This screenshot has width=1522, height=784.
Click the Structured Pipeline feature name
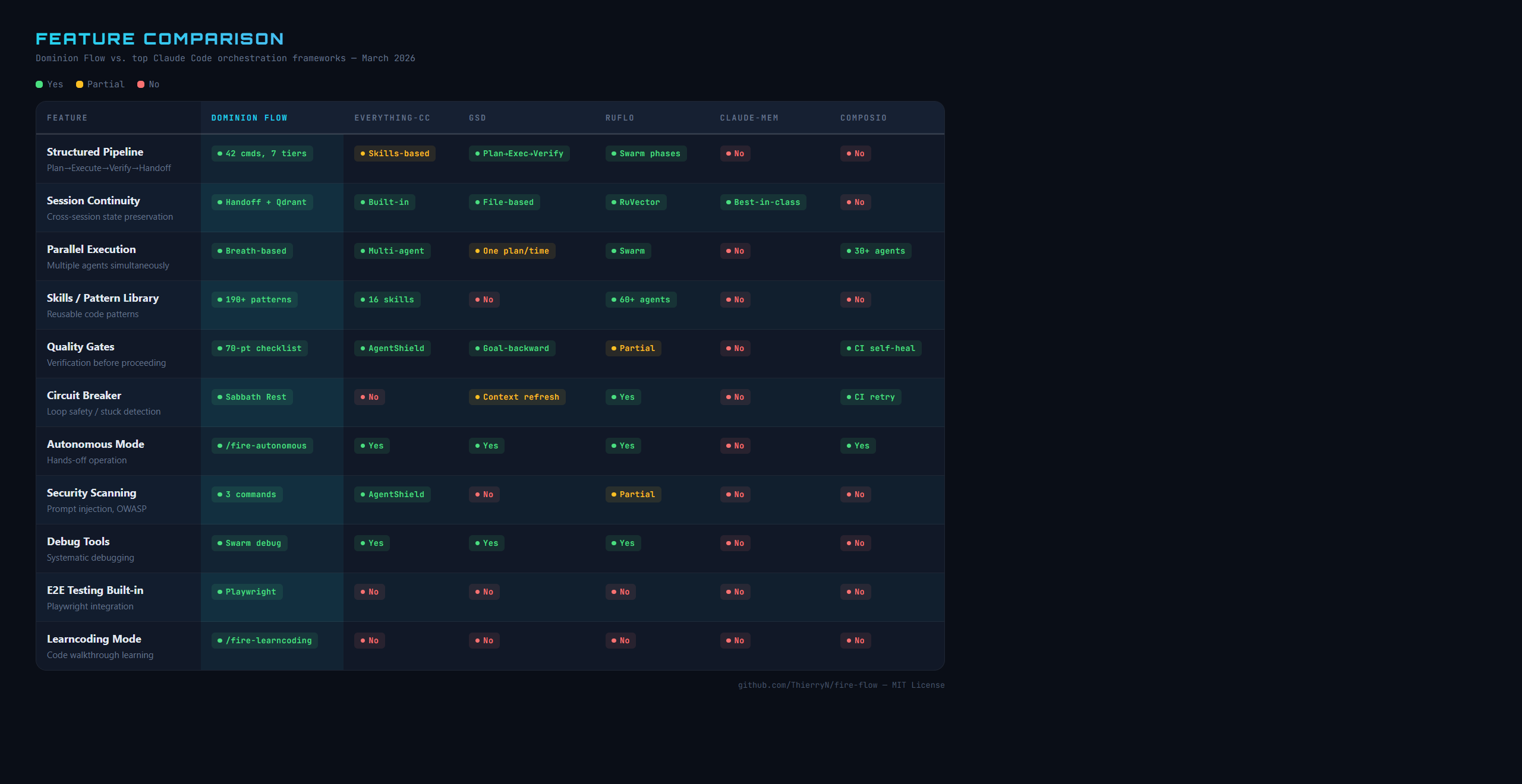[x=95, y=152]
